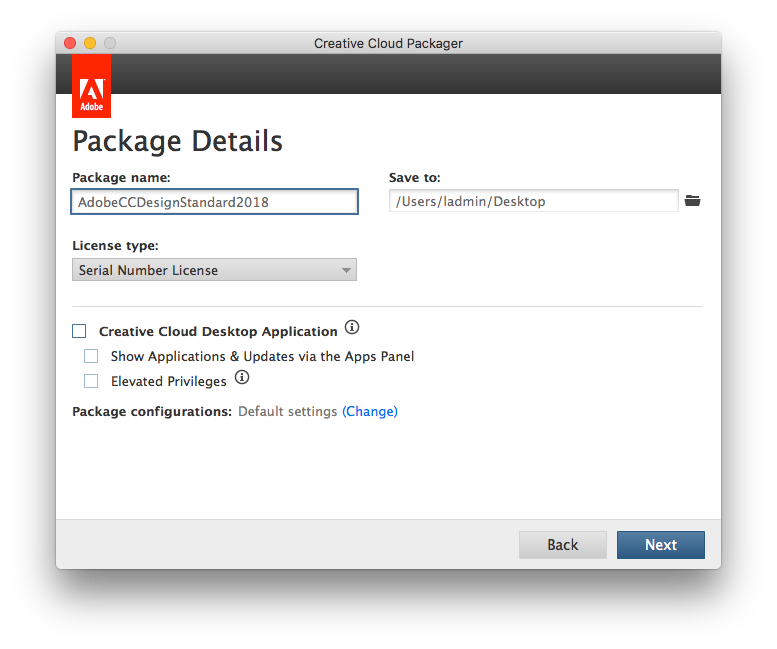Enable the Creative Cloud Desktop Application checkbox

point(79,331)
